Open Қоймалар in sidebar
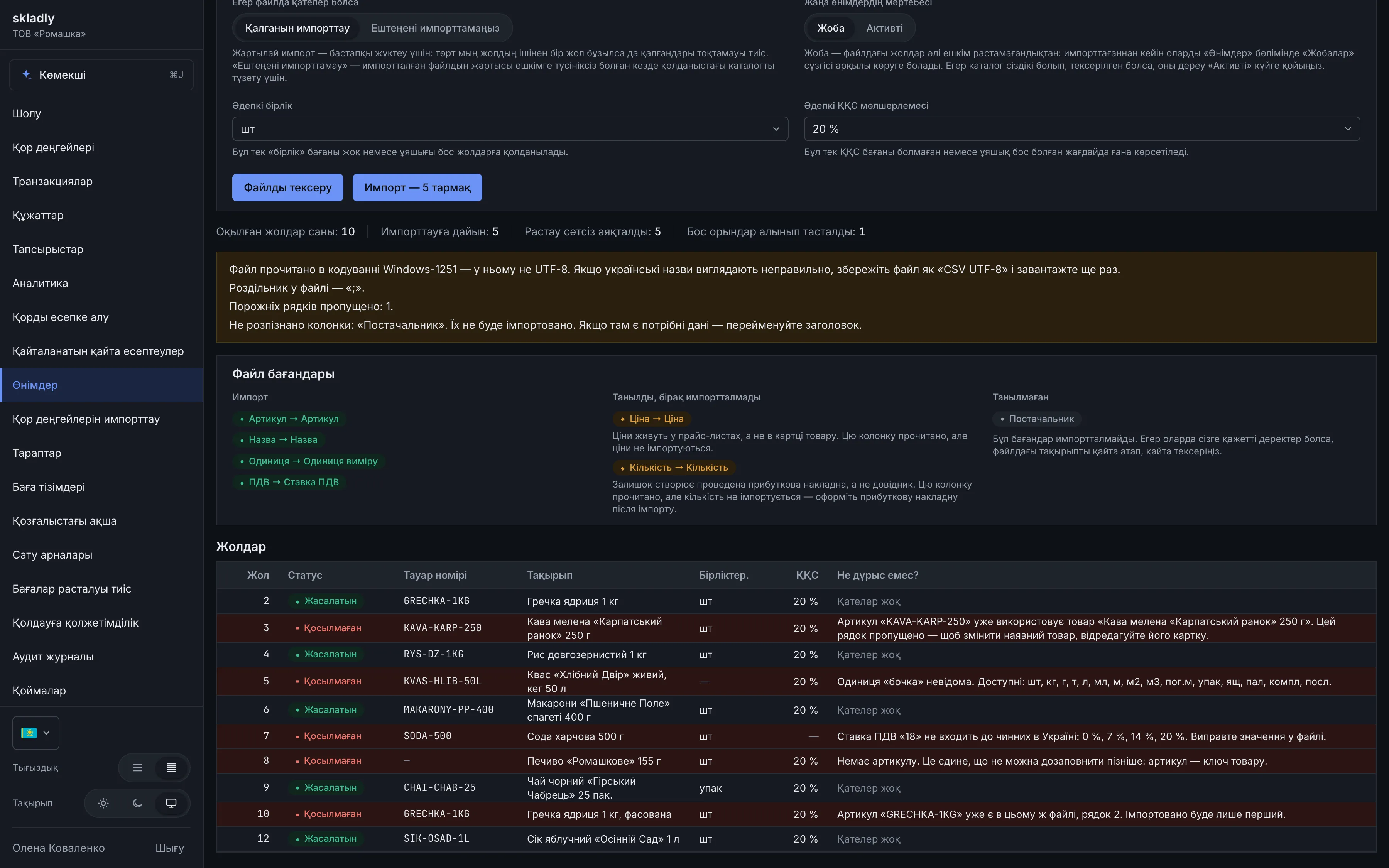Image resolution: width=1389 pixels, height=868 pixels. click(x=101, y=691)
